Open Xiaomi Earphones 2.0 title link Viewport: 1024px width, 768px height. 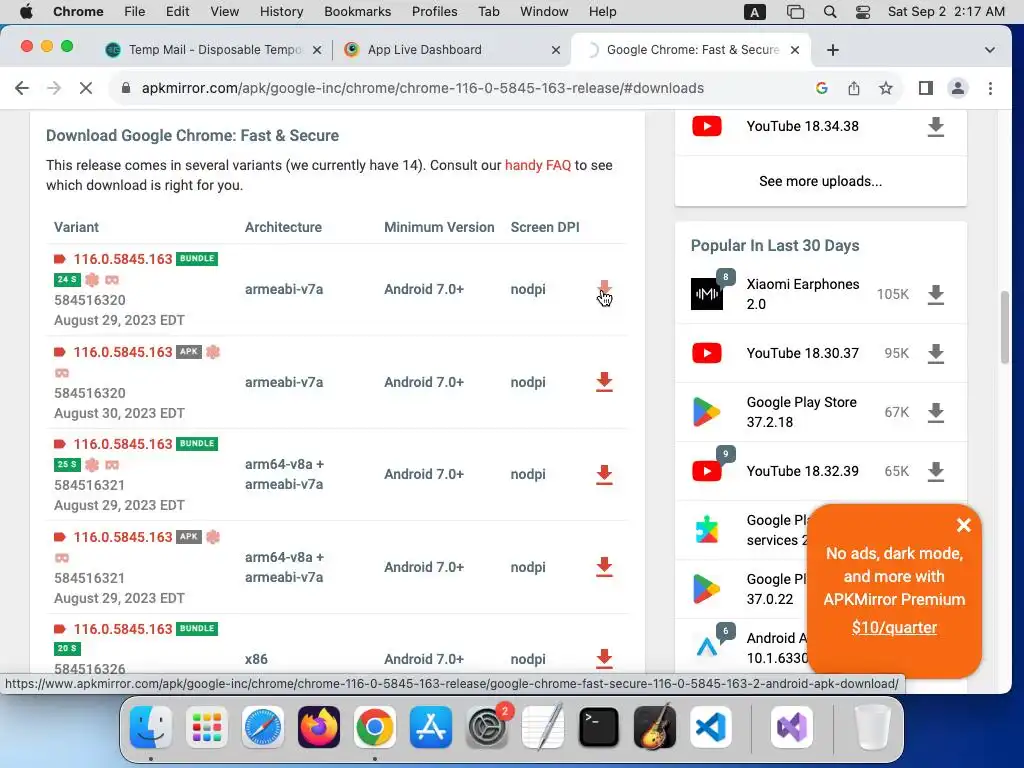(x=803, y=294)
